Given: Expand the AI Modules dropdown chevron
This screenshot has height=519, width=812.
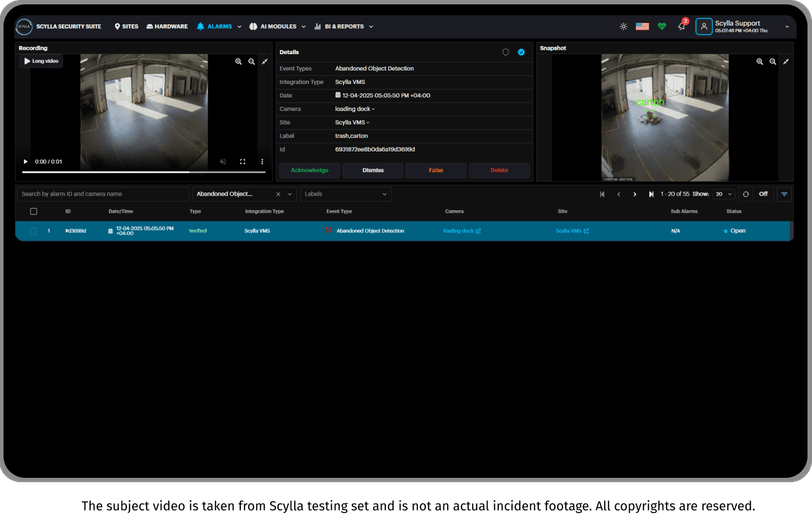Looking at the screenshot, I should (303, 27).
